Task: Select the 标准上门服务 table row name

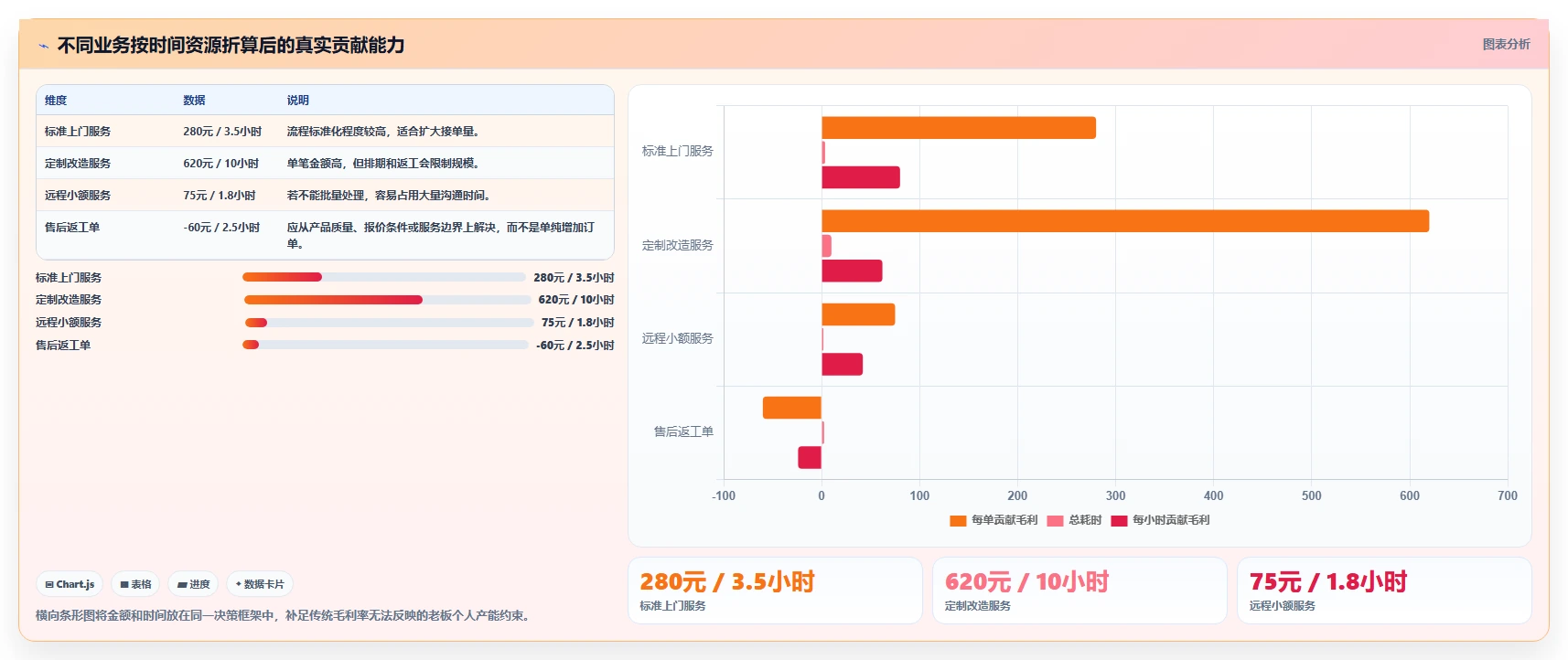Action: point(78,132)
